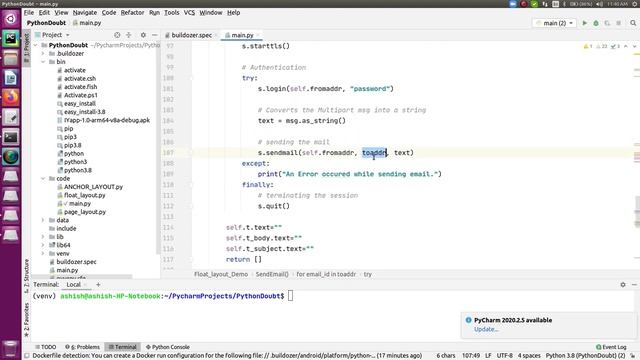
Task: Launch Terminal from the Ubuntu dock
Action: [x=11, y=137]
